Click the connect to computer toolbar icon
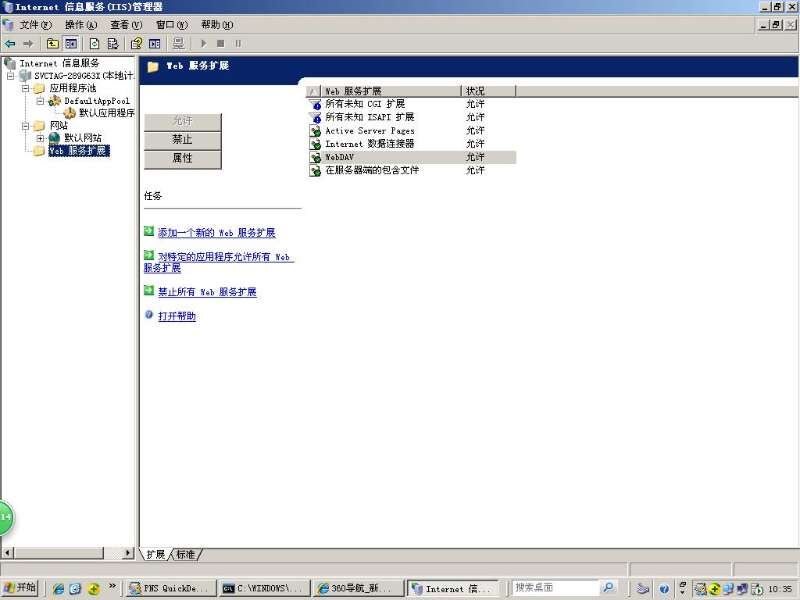The width and height of the screenshot is (800, 600). (x=178, y=43)
